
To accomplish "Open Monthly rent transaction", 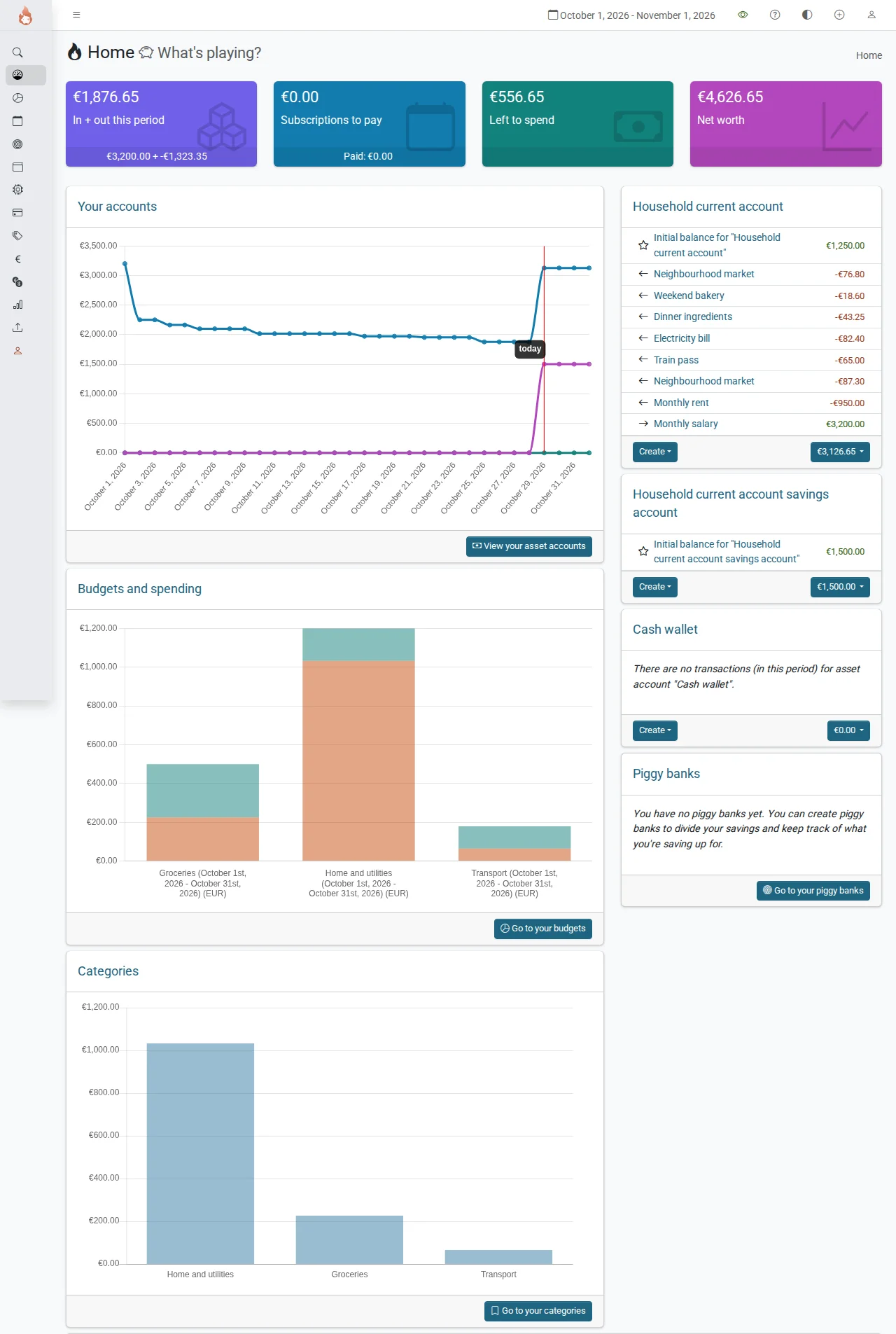I will pyautogui.click(x=681, y=403).
